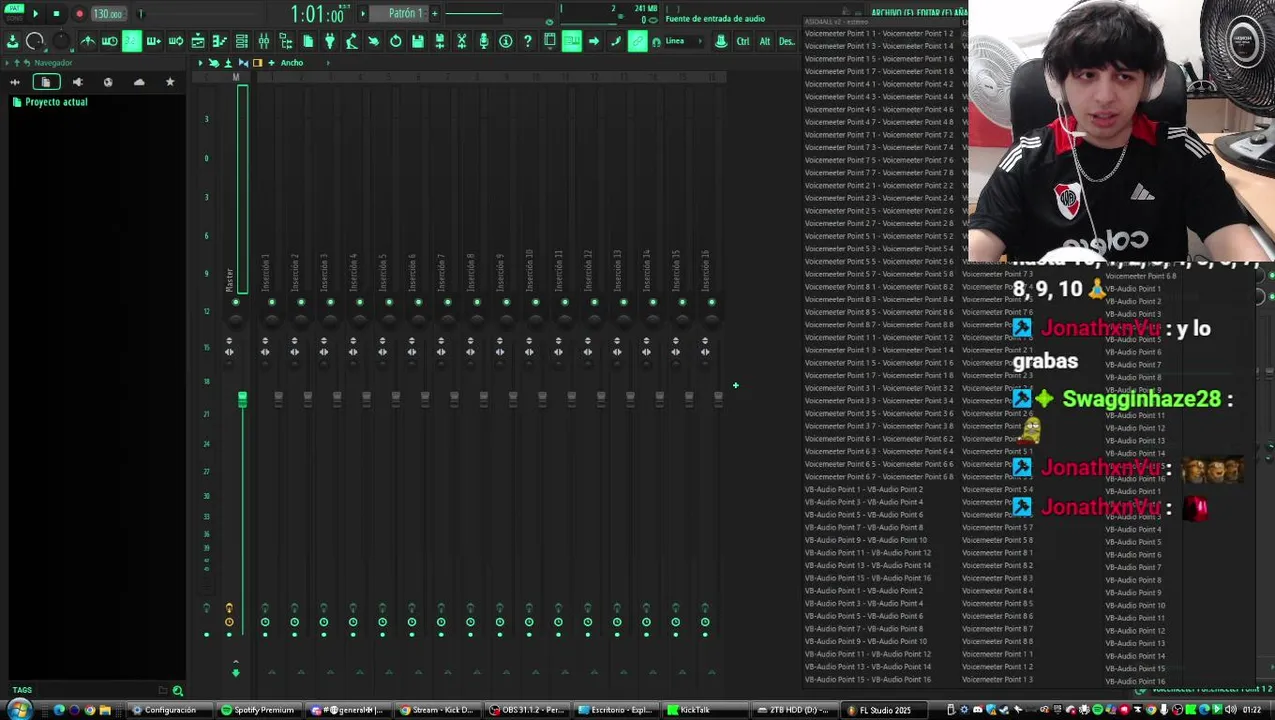Stop playback with the stop button
This screenshot has height=720, width=1275.
point(56,14)
